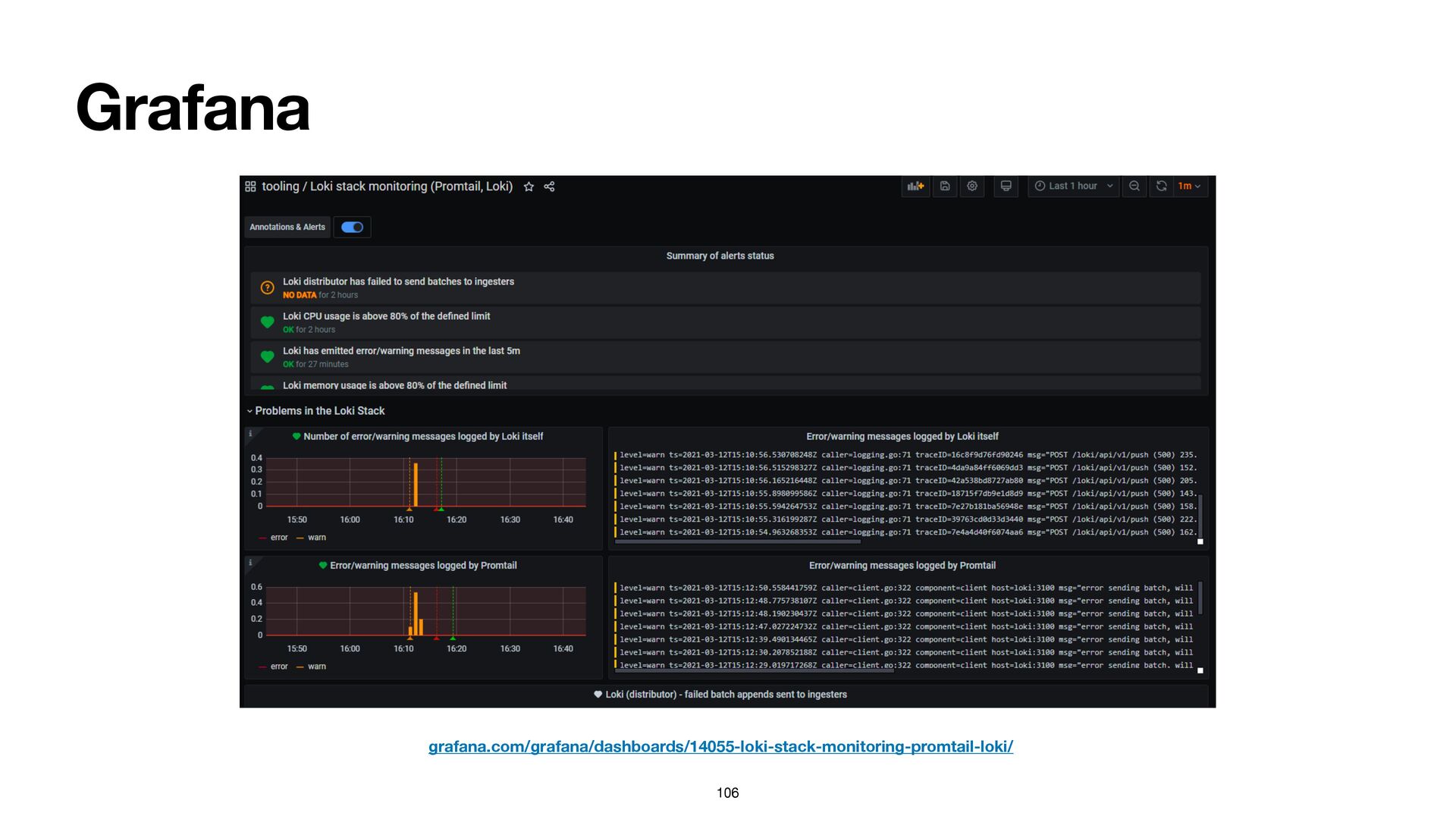Image resolution: width=1456 pixels, height=819 pixels.
Task: Click the horizontal scrollbar of Loki logs panel
Action: point(737,541)
